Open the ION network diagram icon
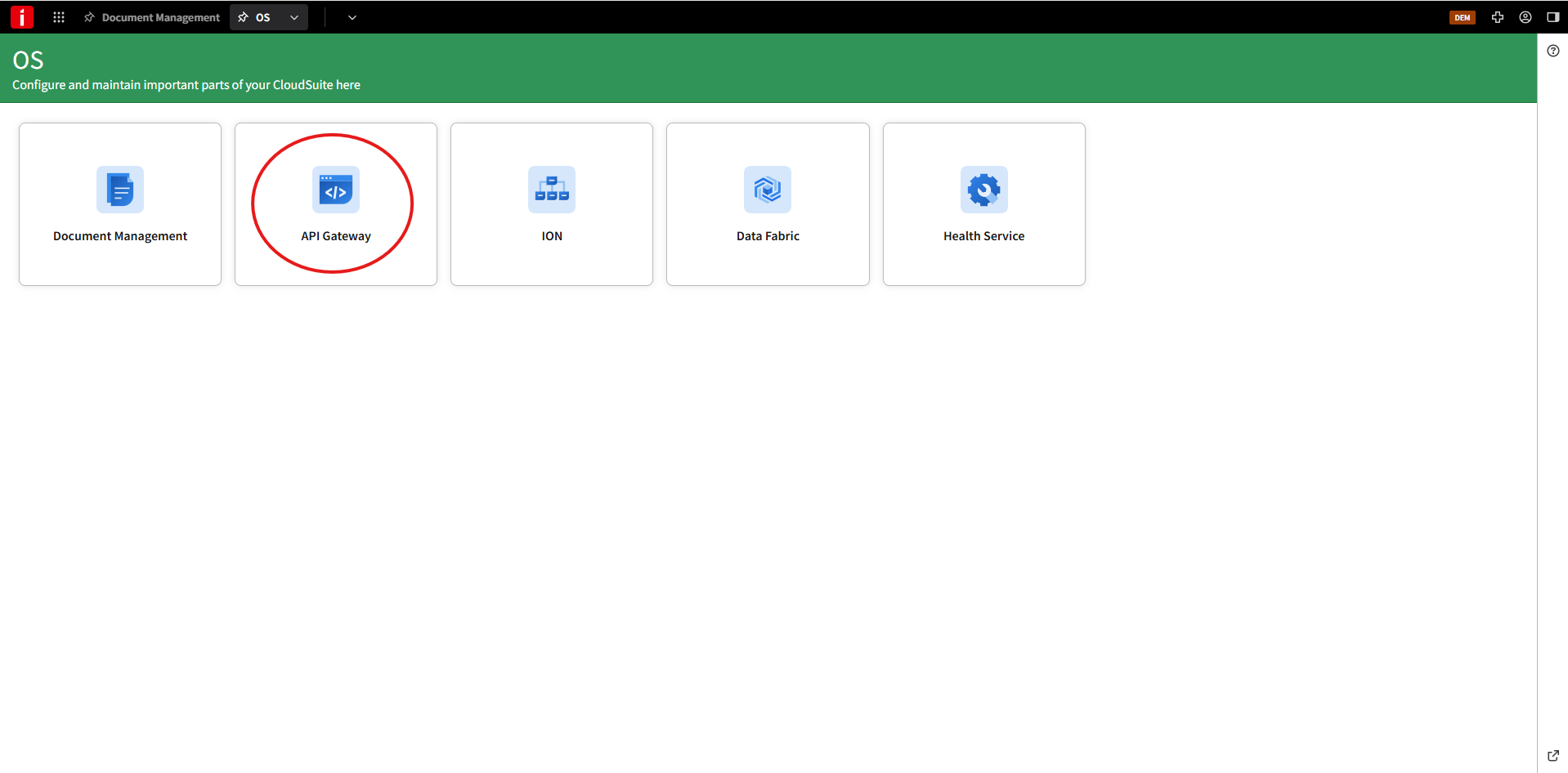The height and width of the screenshot is (773, 1568). (x=552, y=190)
